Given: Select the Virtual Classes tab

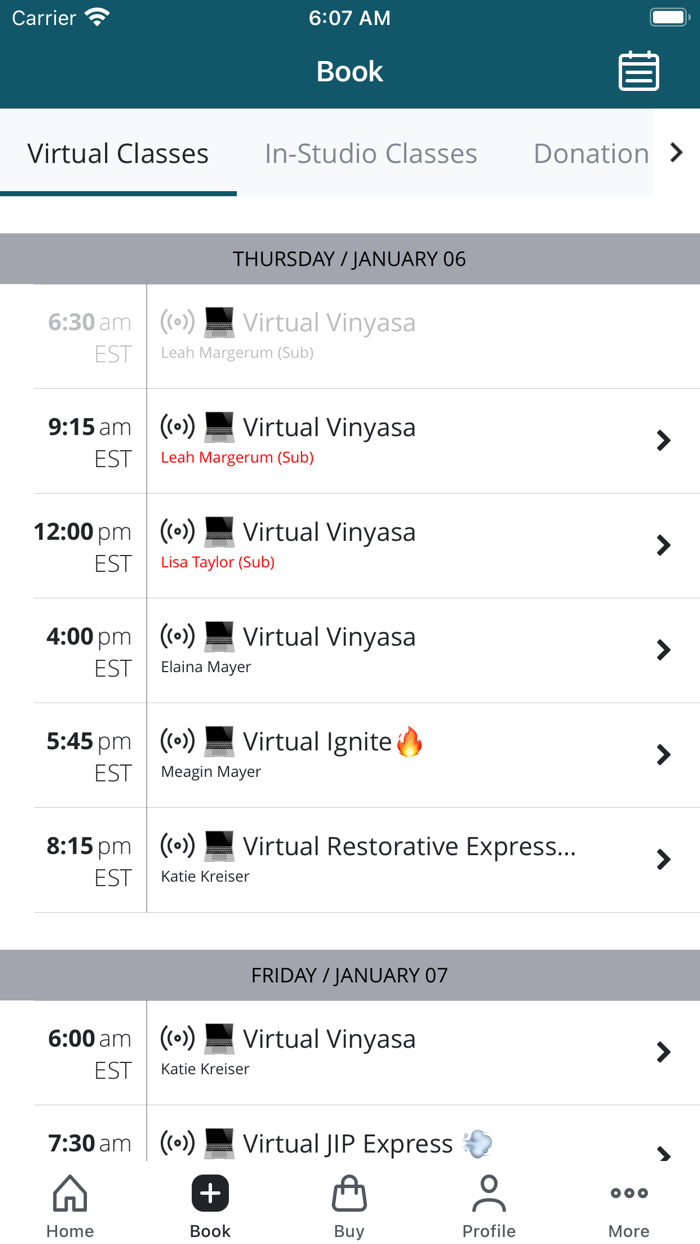Looking at the screenshot, I should [118, 153].
